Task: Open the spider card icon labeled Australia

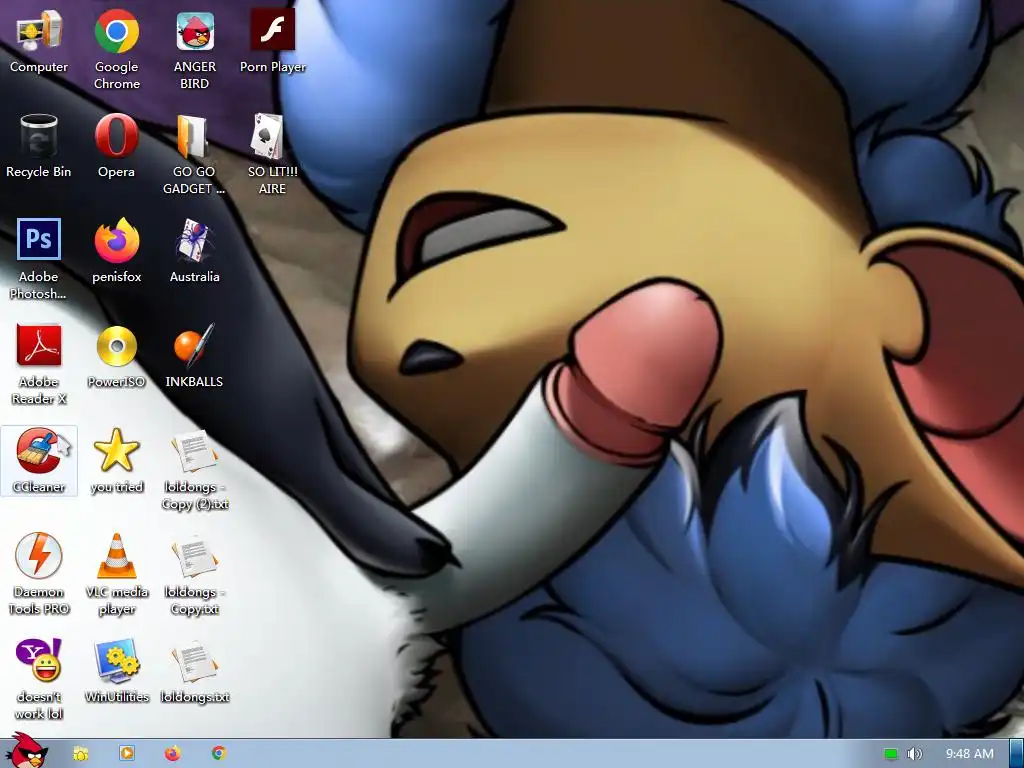Action: [195, 252]
